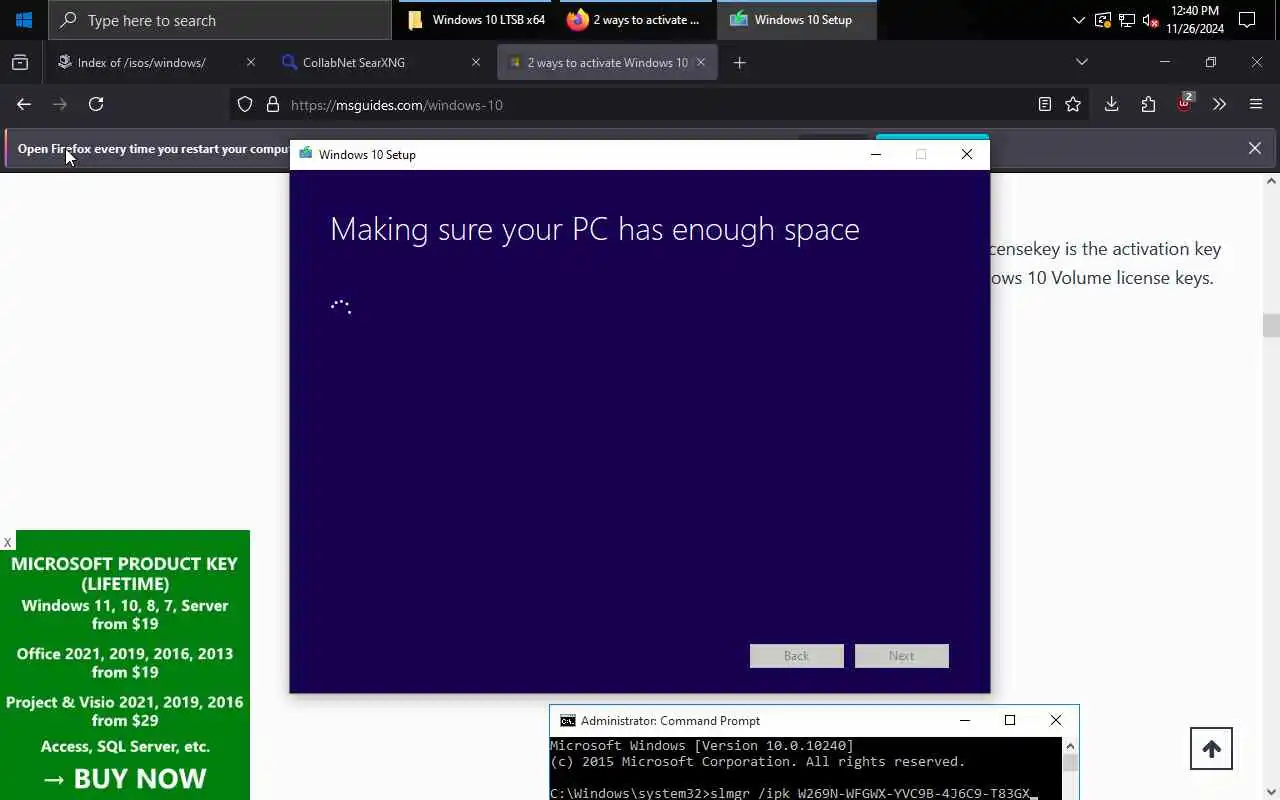
Task: Click the Windows 10 Setup title icon
Action: pyautogui.click(x=306, y=154)
